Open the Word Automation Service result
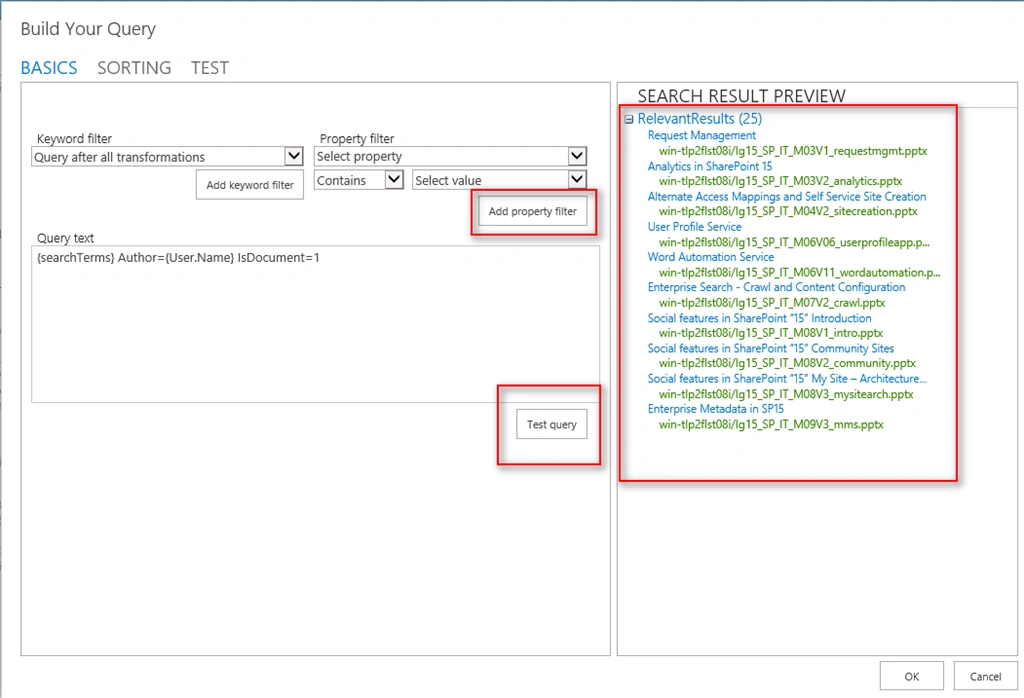The height and width of the screenshot is (698, 1024). click(x=711, y=257)
